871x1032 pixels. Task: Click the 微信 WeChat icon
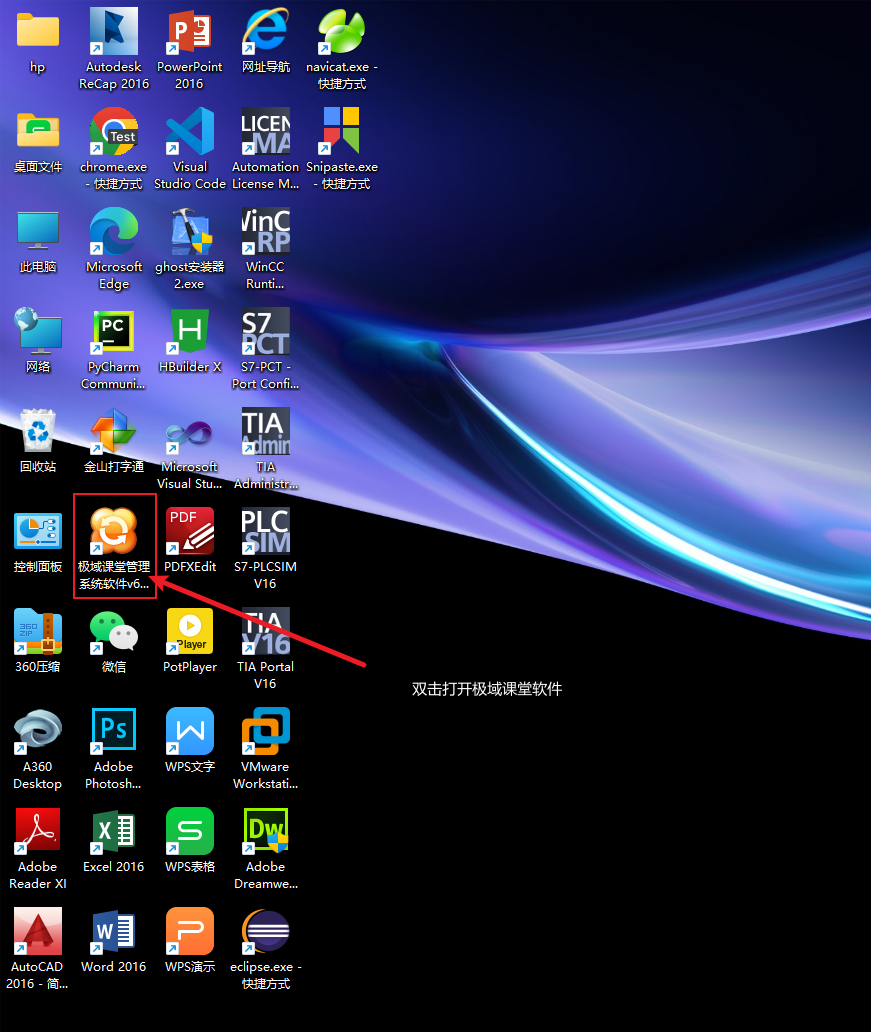click(114, 632)
